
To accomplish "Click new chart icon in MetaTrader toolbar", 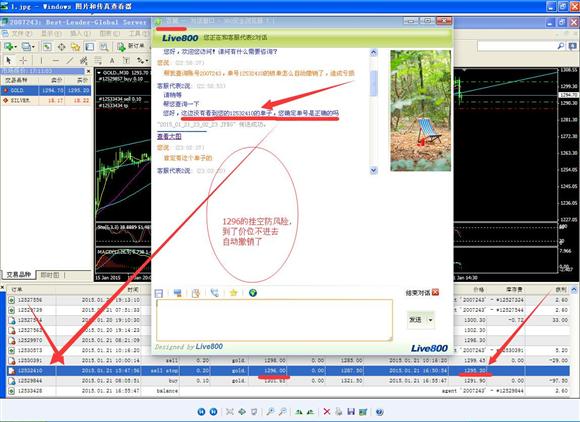I will [x=10, y=47].
